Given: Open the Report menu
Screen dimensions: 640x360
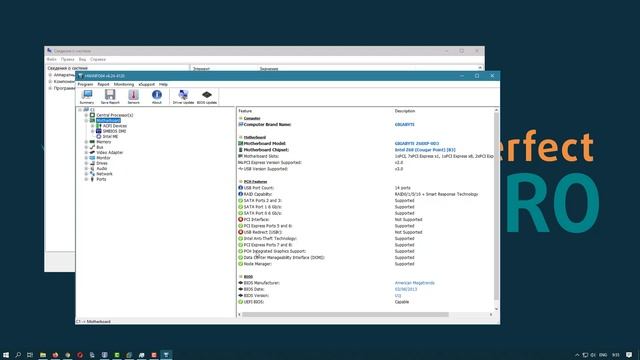Looking at the screenshot, I should (103, 84).
